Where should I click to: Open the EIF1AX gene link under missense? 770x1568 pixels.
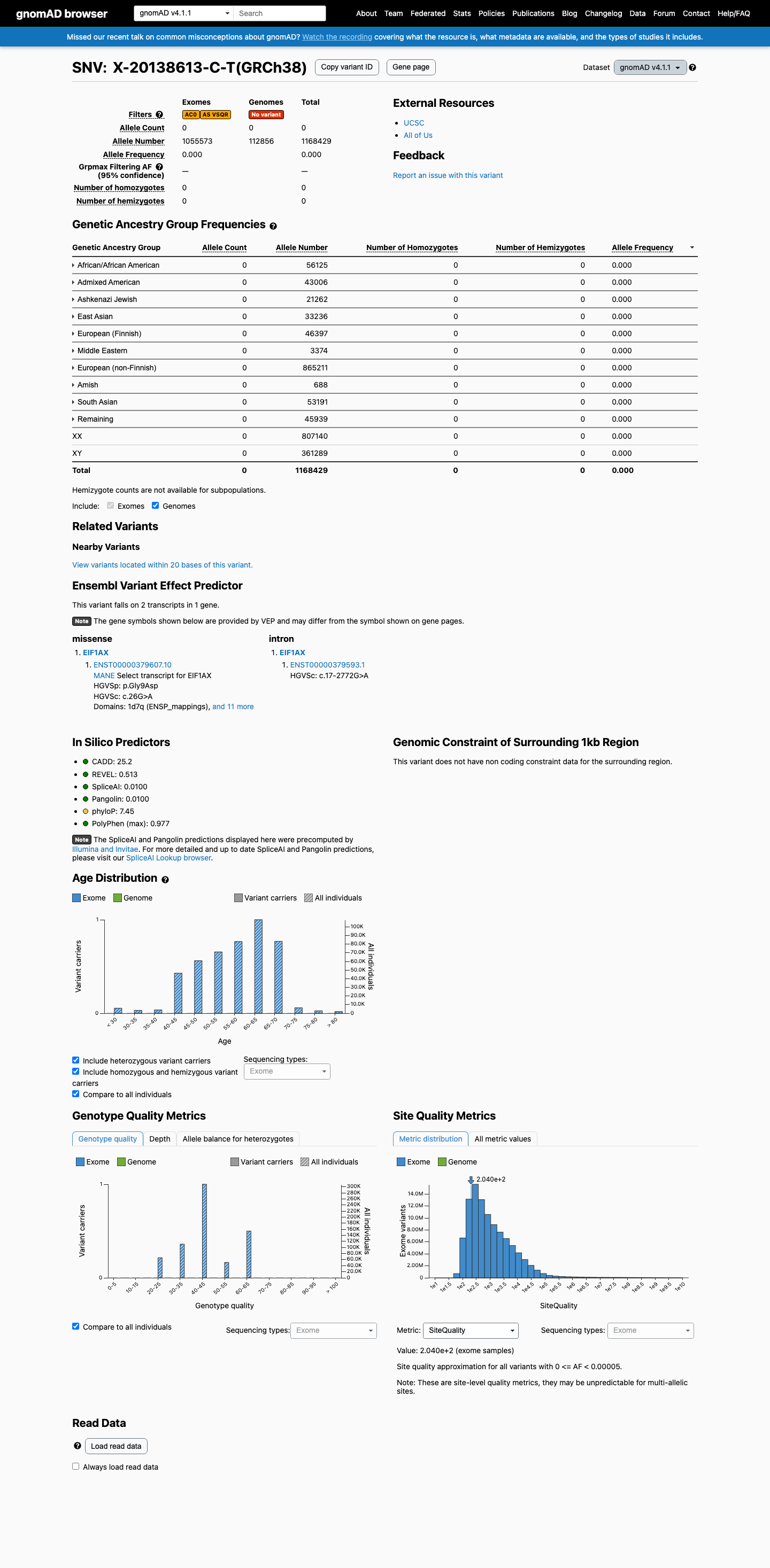(x=96, y=653)
